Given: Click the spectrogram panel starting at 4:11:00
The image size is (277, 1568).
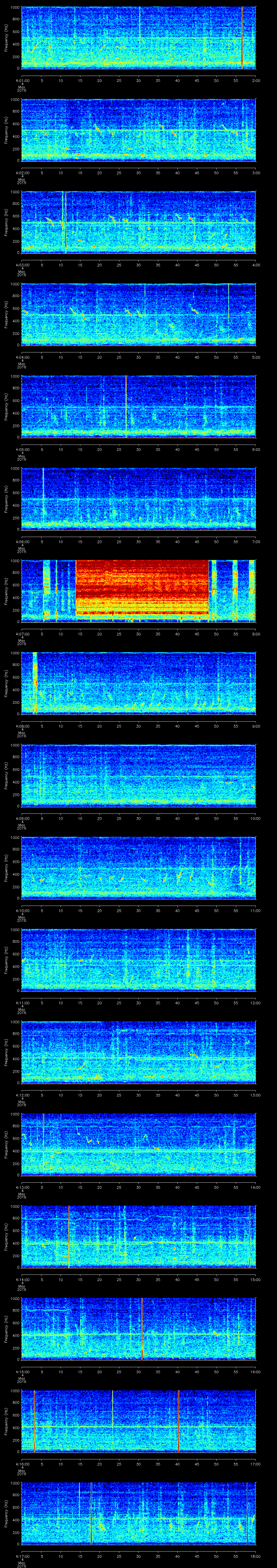Looking at the screenshot, I should click(139, 960).
